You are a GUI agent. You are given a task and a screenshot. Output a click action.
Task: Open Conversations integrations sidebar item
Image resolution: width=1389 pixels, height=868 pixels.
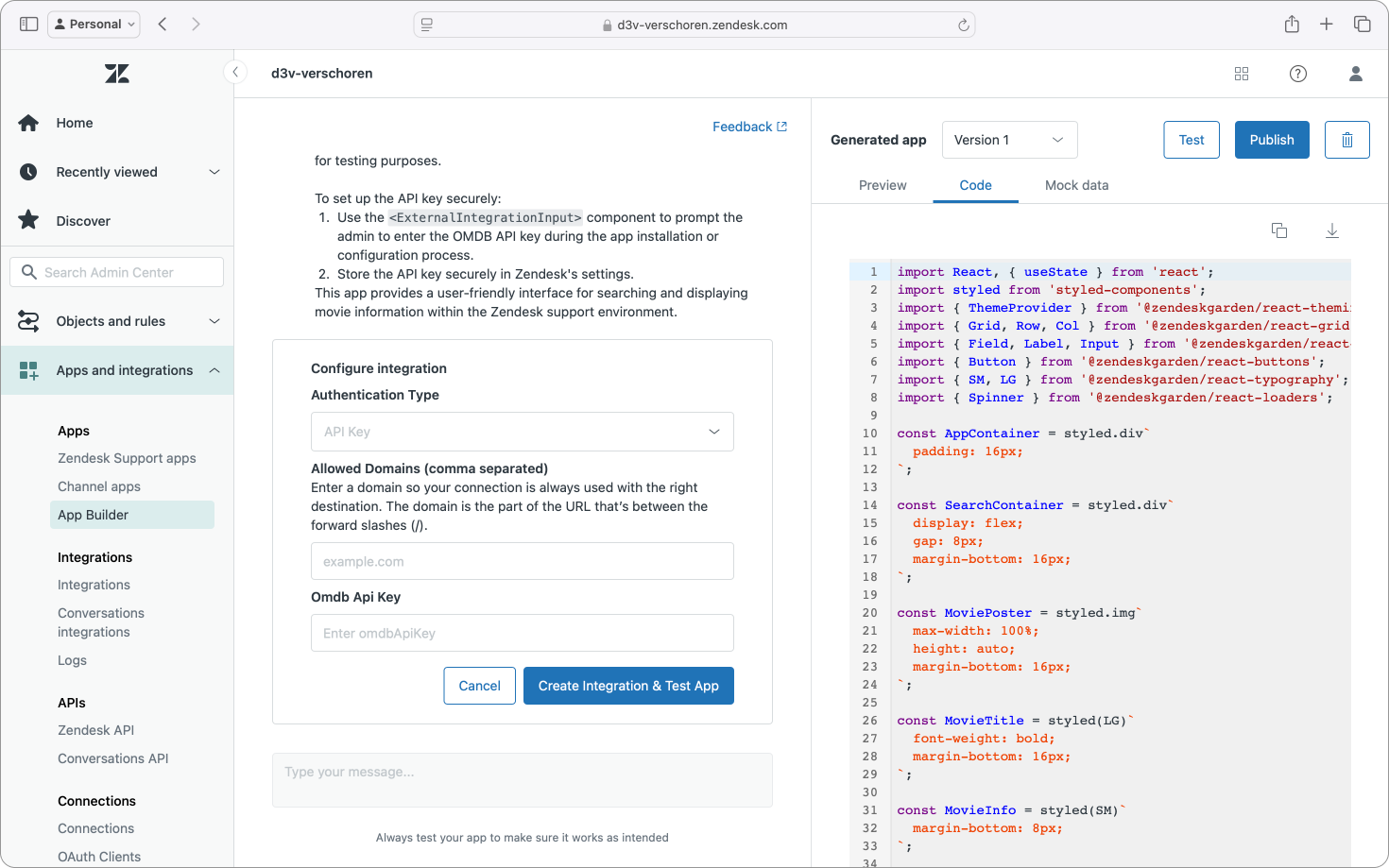click(101, 622)
